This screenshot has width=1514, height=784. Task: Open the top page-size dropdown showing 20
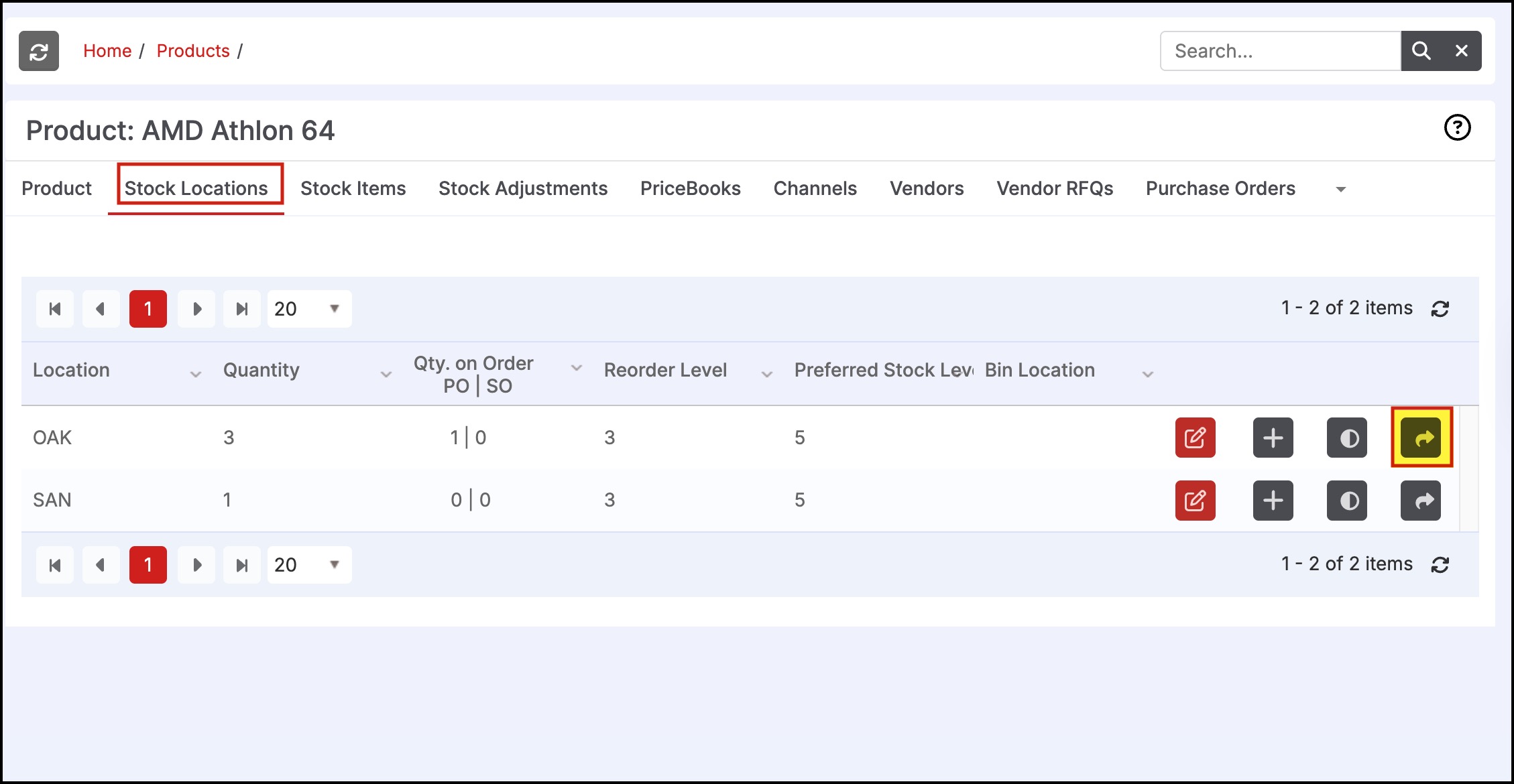[x=309, y=309]
